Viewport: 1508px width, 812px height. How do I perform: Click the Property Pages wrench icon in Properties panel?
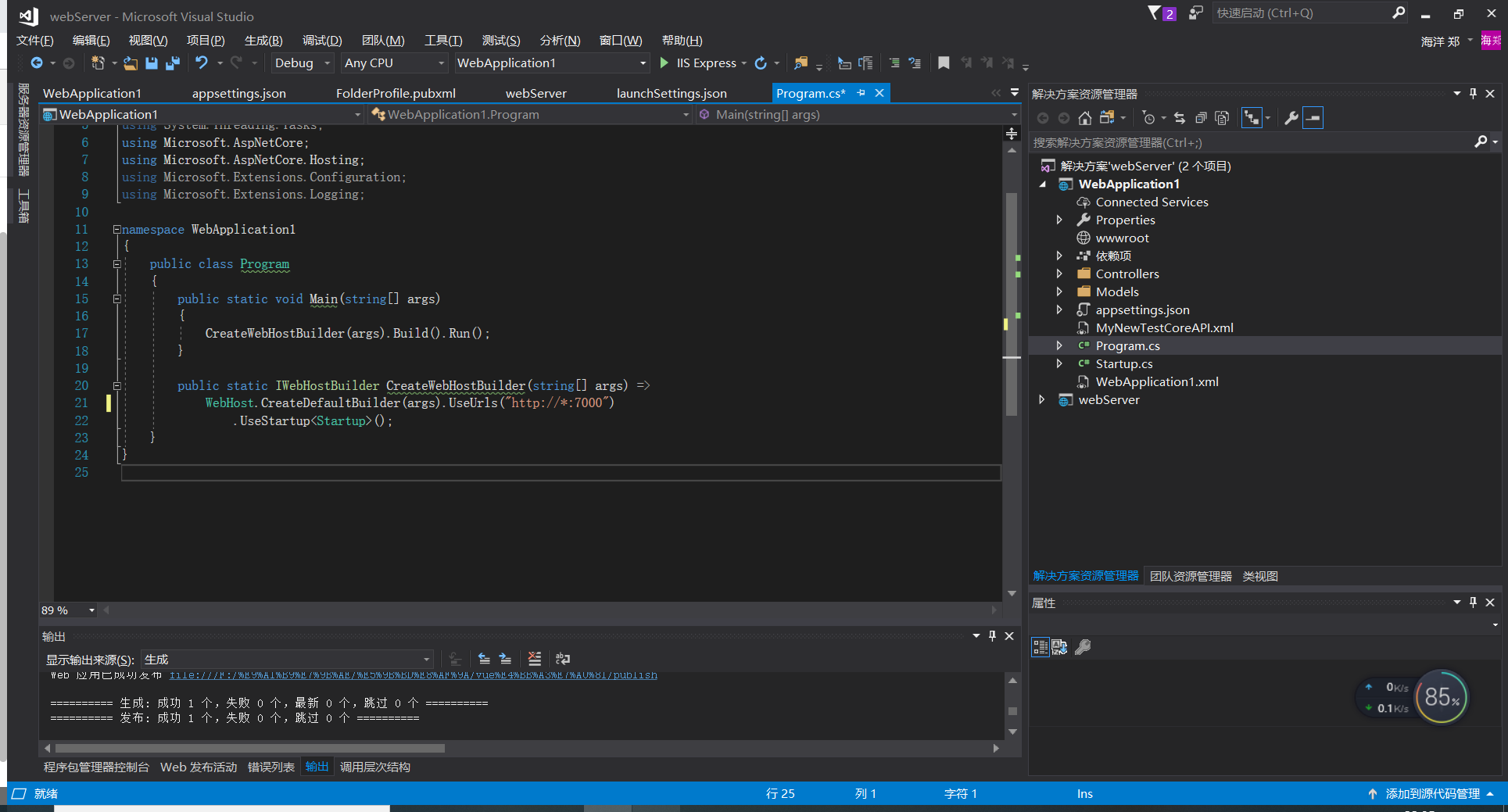[1084, 647]
